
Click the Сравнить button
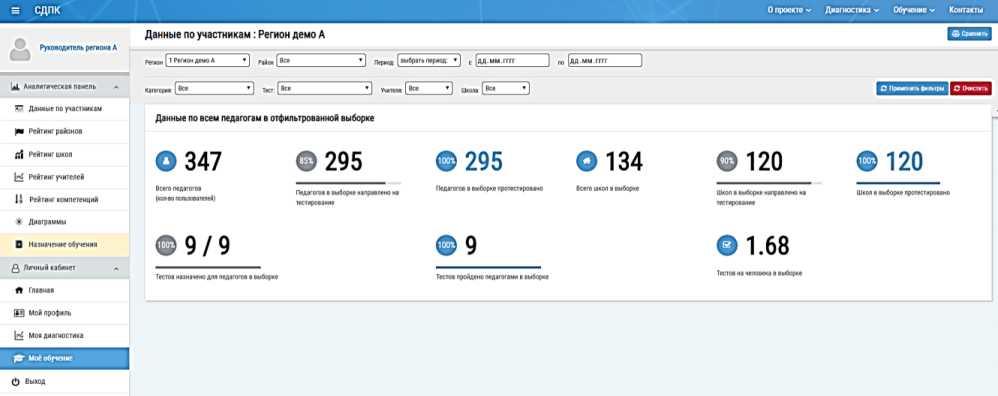click(969, 34)
